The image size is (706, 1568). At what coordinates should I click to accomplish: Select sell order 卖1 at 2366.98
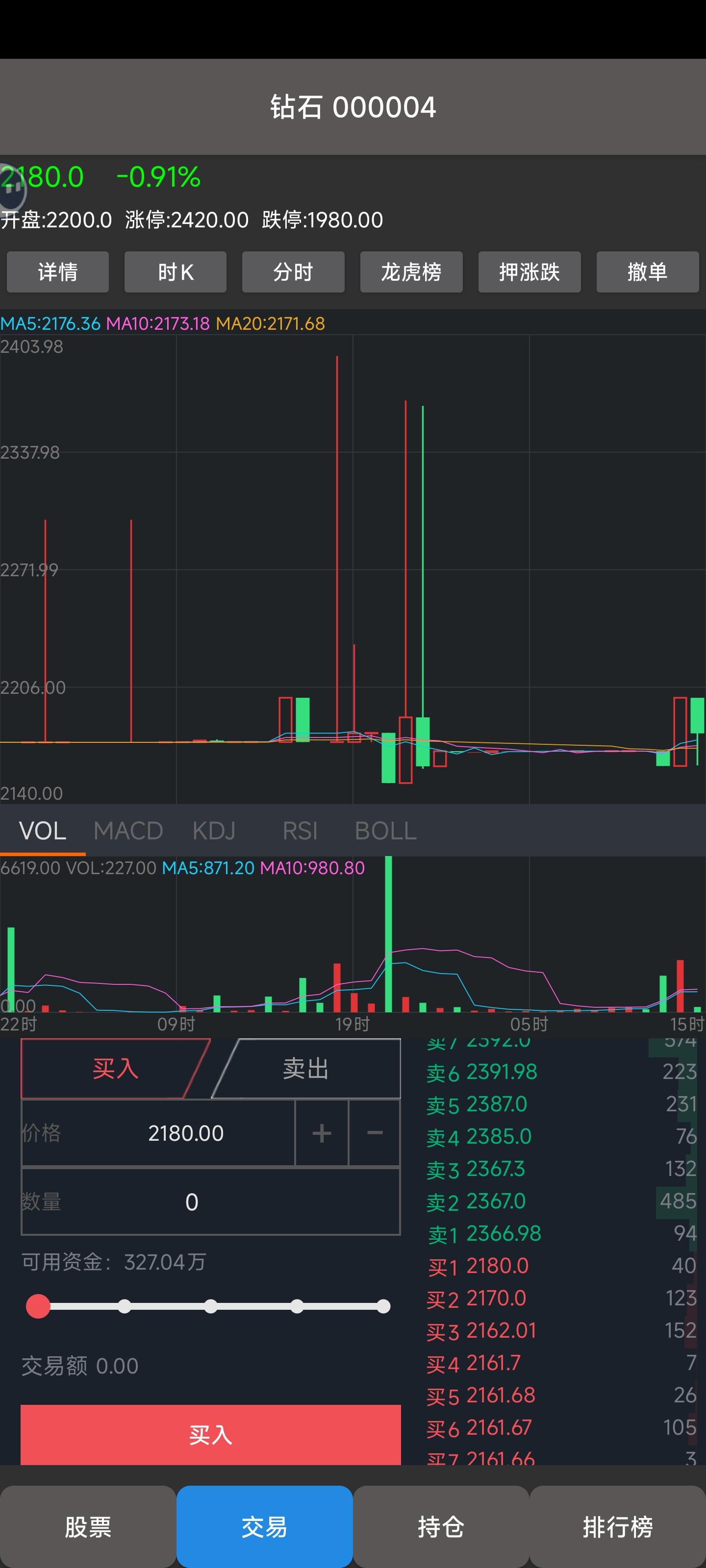point(562,1233)
